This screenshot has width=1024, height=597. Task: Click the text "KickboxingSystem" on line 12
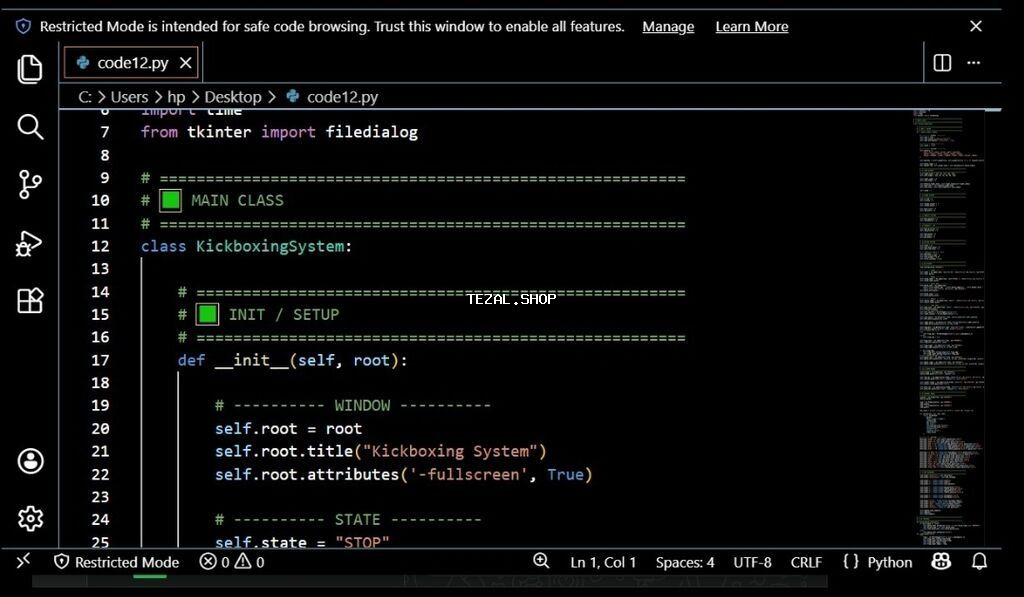[x=270, y=246]
